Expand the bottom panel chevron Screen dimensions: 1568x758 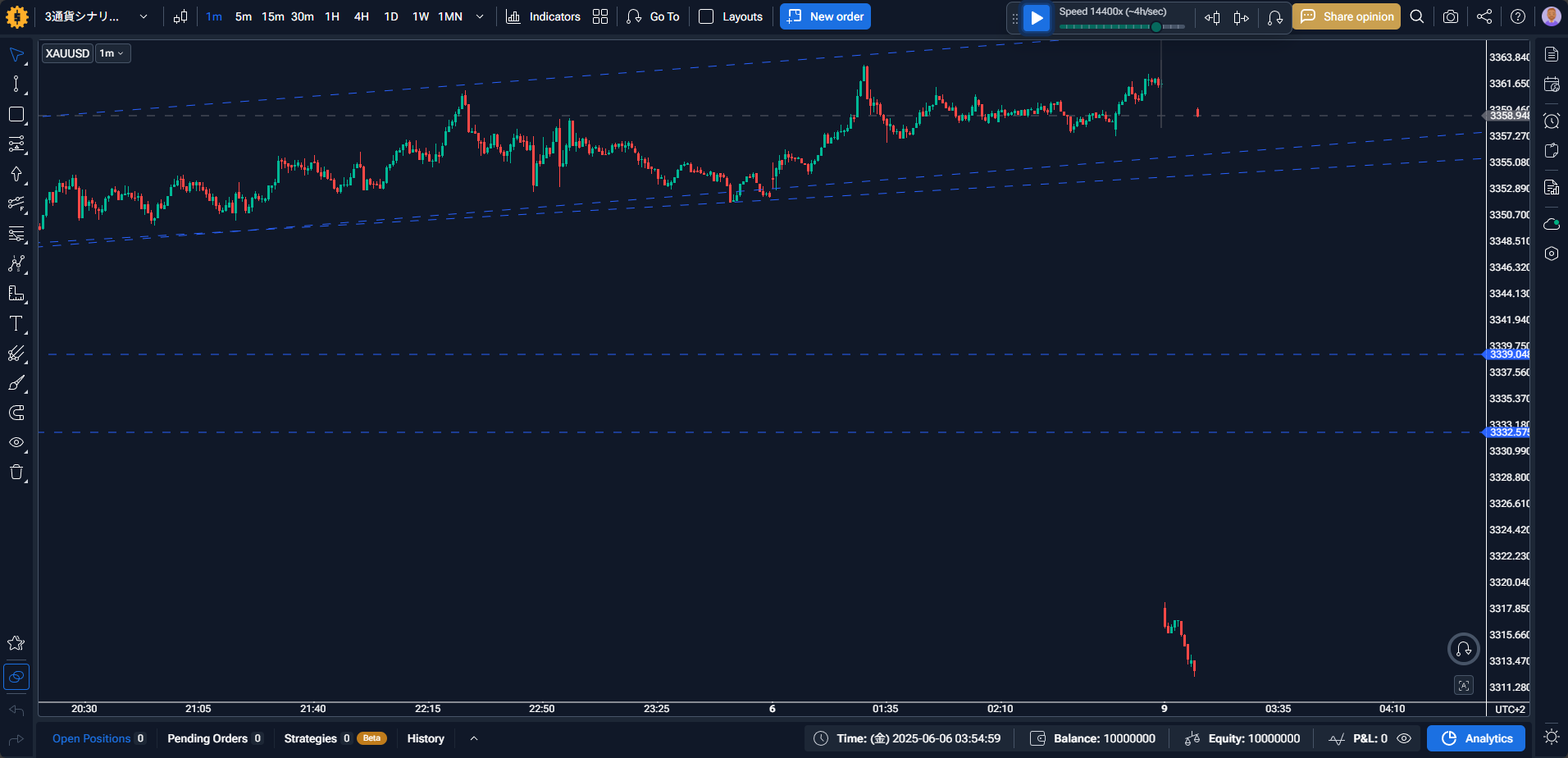pyautogui.click(x=473, y=738)
